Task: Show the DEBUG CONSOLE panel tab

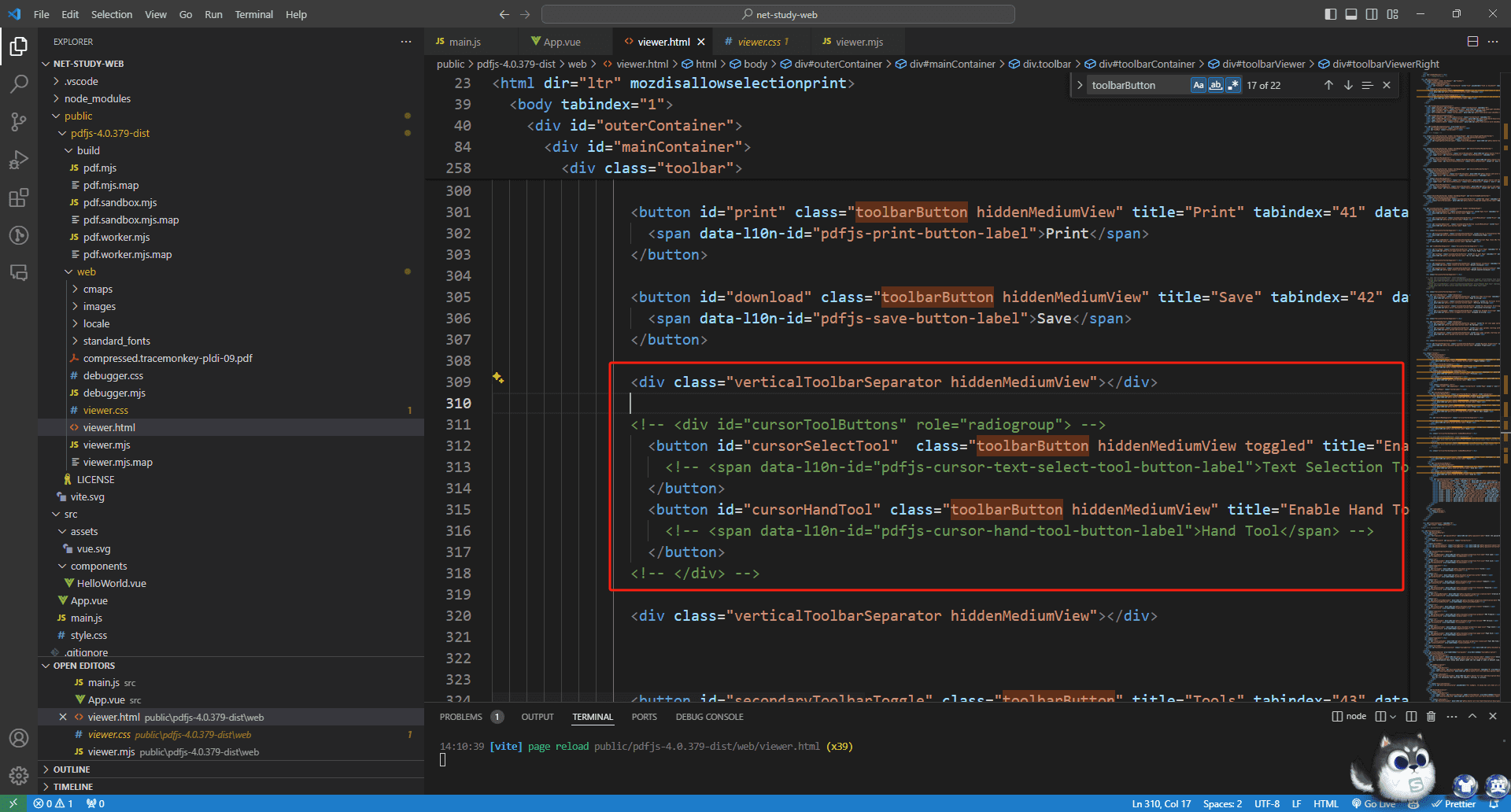Action: click(x=709, y=717)
